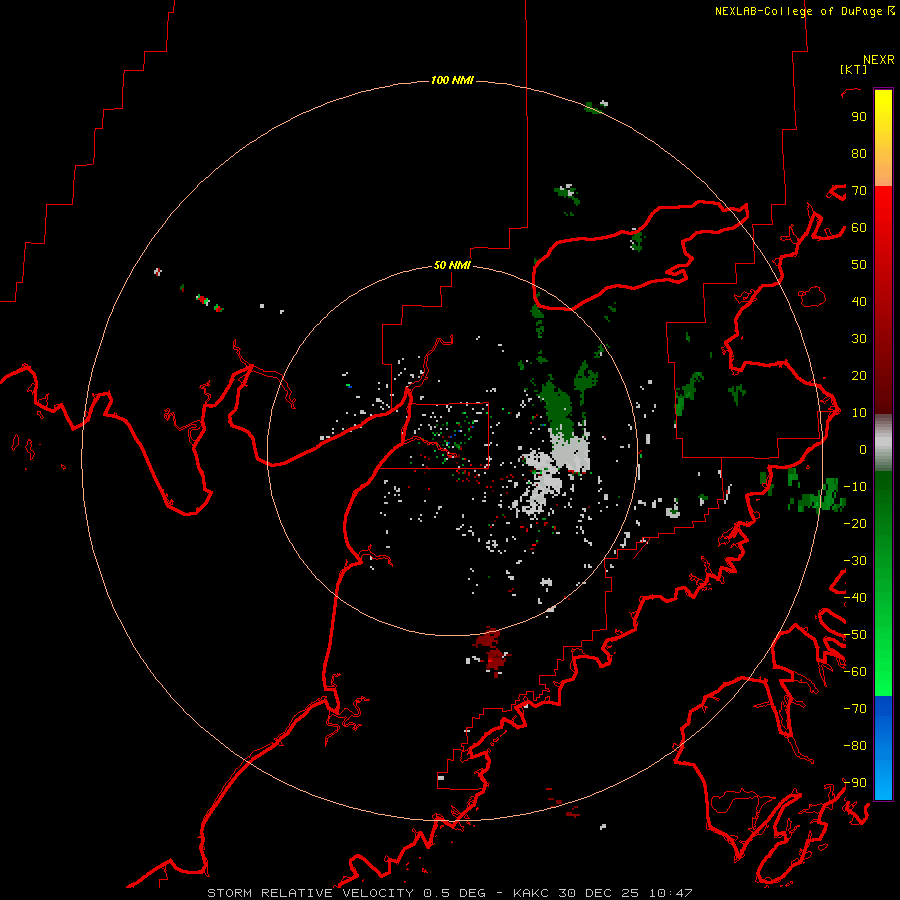Click the 20 value on the velocity scale
Image resolution: width=900 pixels, height=900 pixels.
(x=859, y=376)
